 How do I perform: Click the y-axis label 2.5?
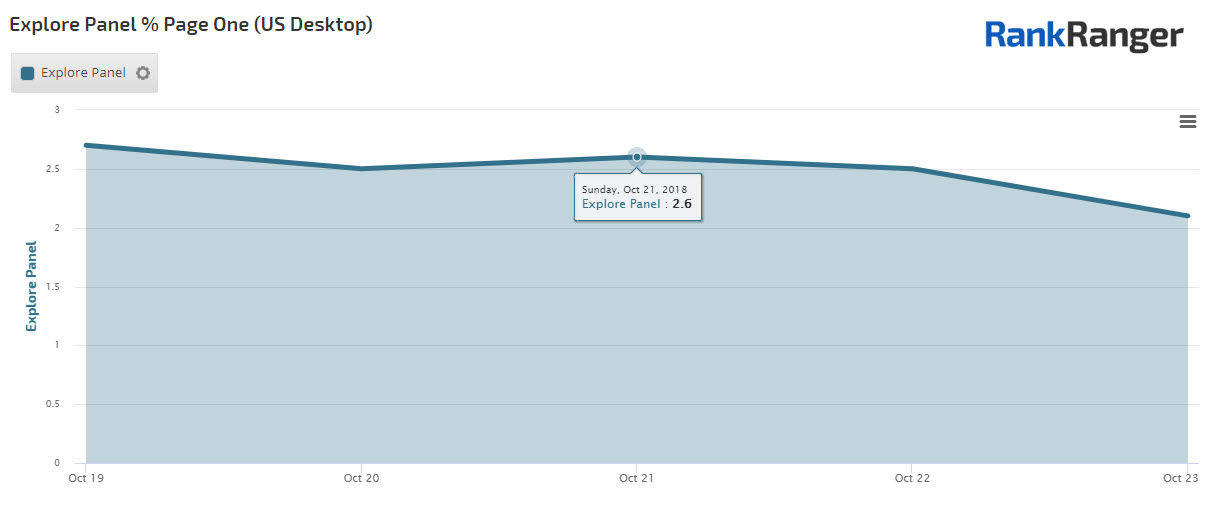(53, 169)
